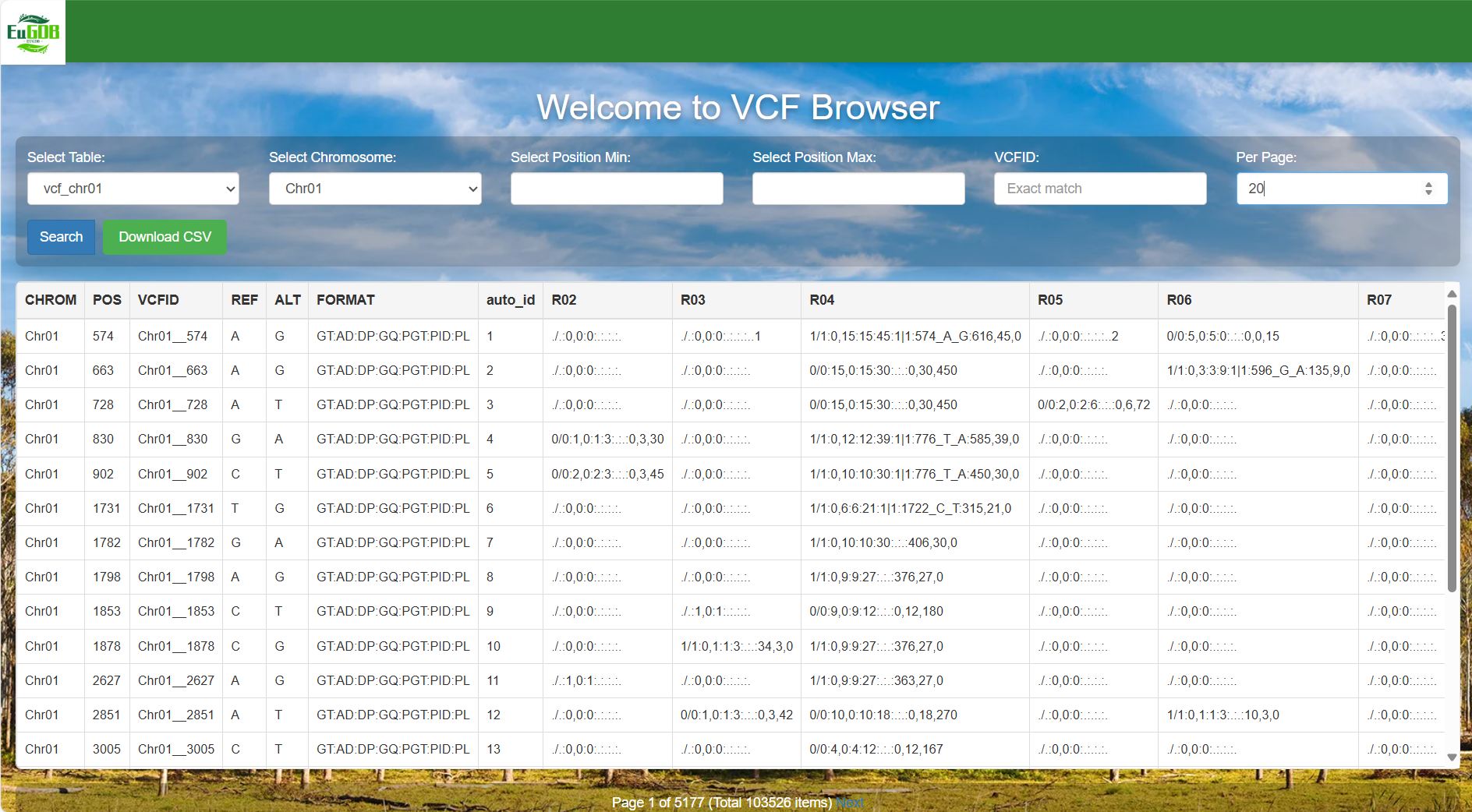This screenshot has width=1472, height=812.
Task: Click the EuGDB logo
Action: click(33, 31)
